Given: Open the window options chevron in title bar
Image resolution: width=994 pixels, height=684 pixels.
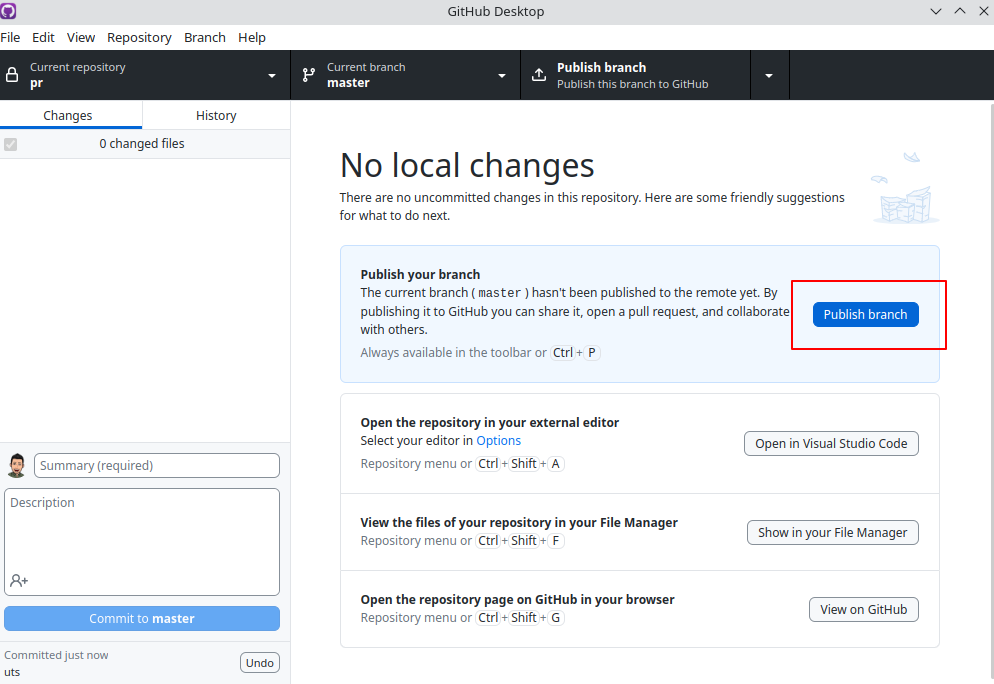Looking at the screenshot, I should pyautogui.click(x=936, y=11).
